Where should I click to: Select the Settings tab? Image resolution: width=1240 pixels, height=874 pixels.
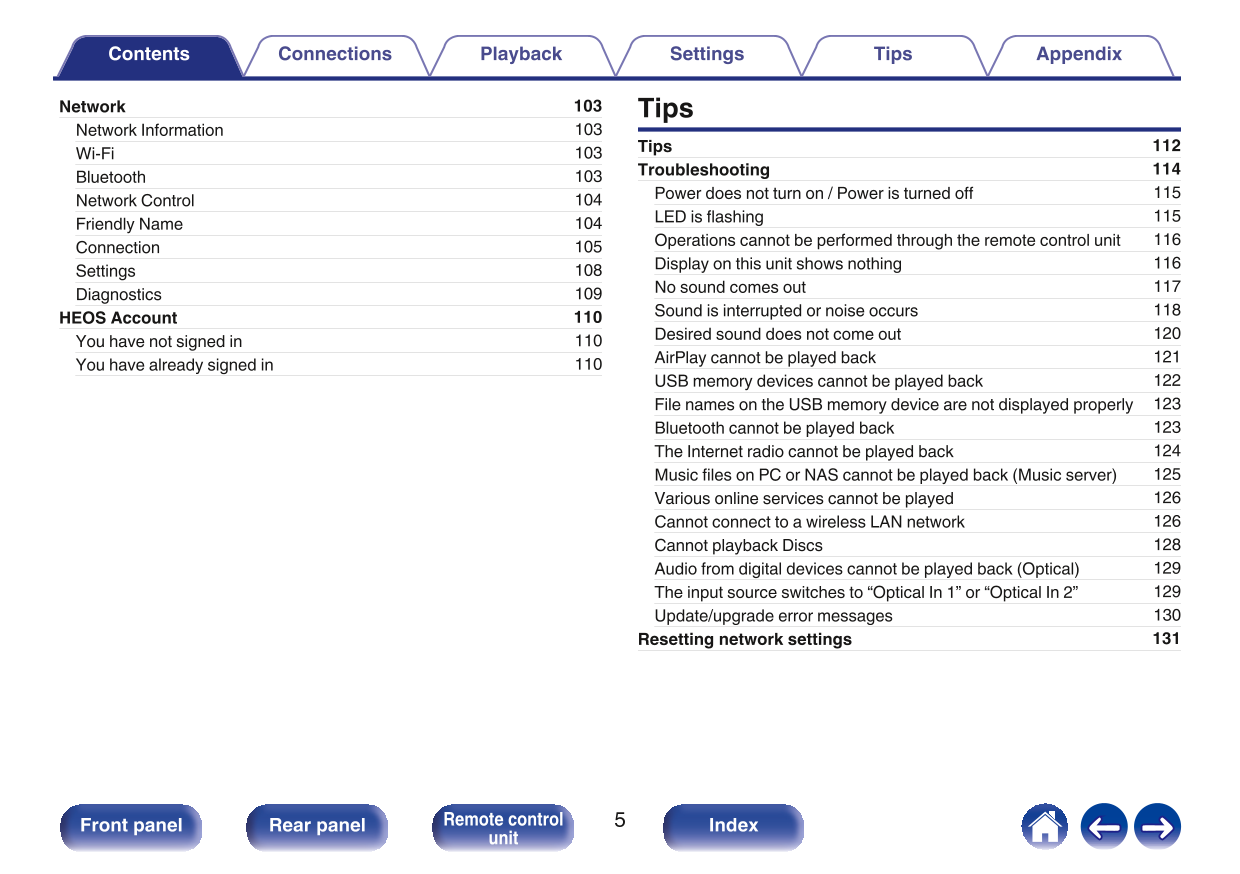706,55
